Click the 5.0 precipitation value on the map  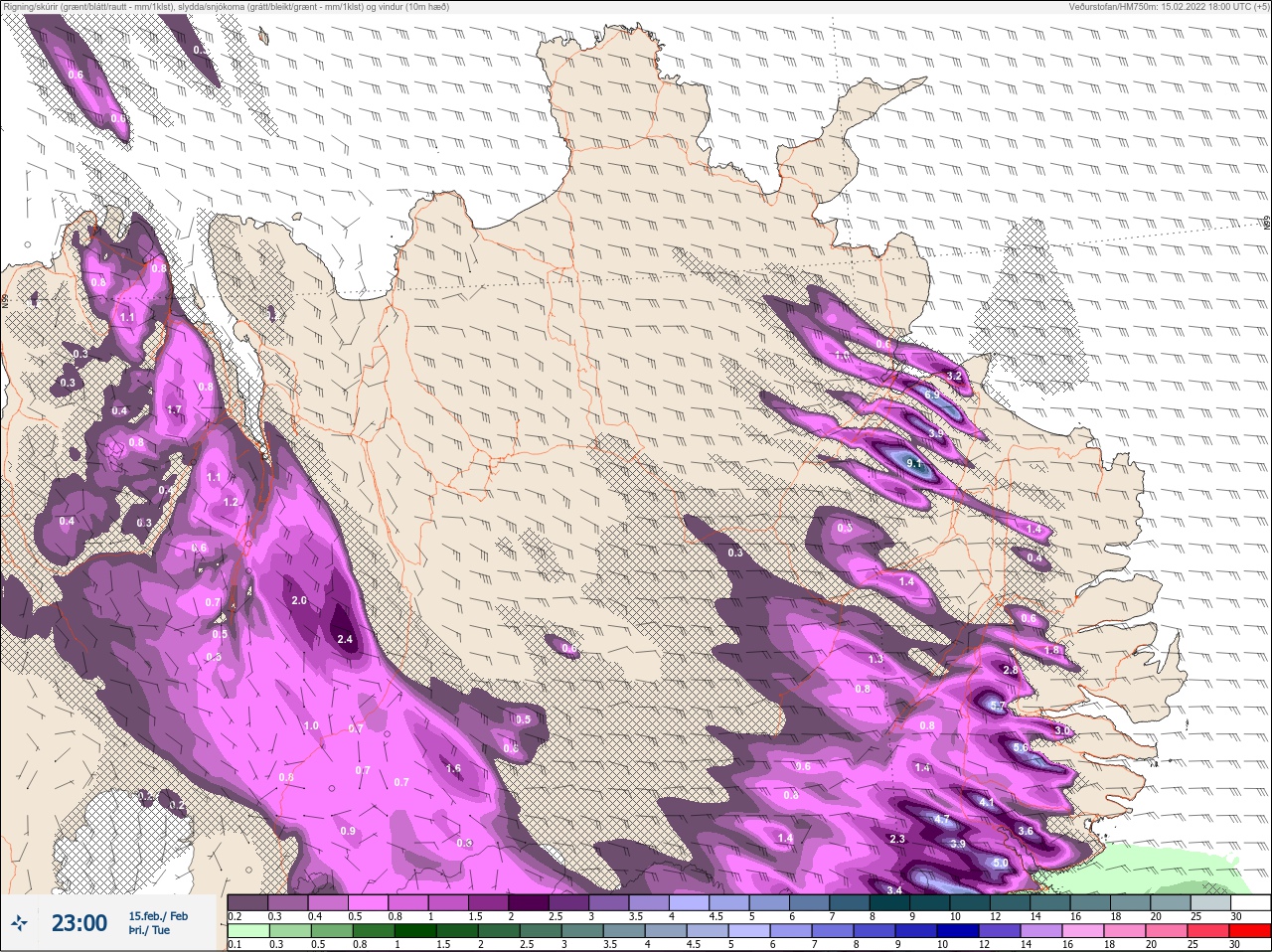1000,864
